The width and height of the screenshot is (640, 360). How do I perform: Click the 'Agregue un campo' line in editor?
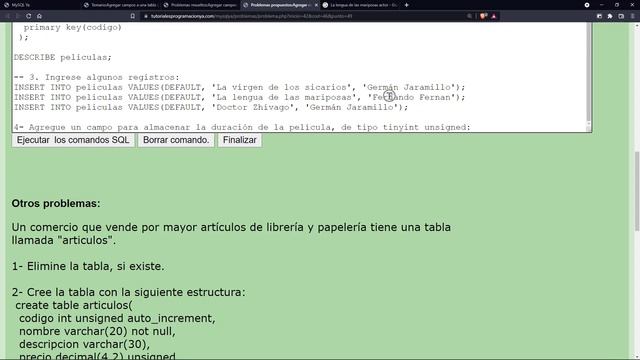(242, 127)
